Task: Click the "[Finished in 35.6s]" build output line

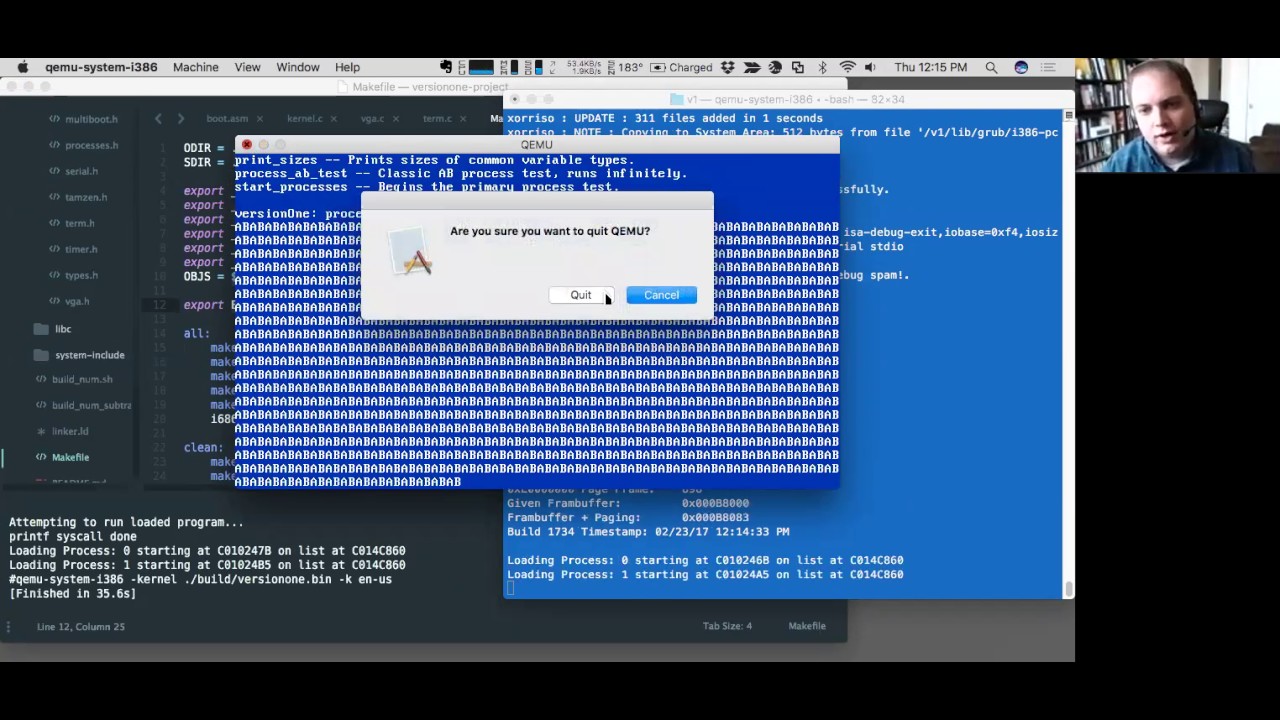Action: (x=72, y=593)
